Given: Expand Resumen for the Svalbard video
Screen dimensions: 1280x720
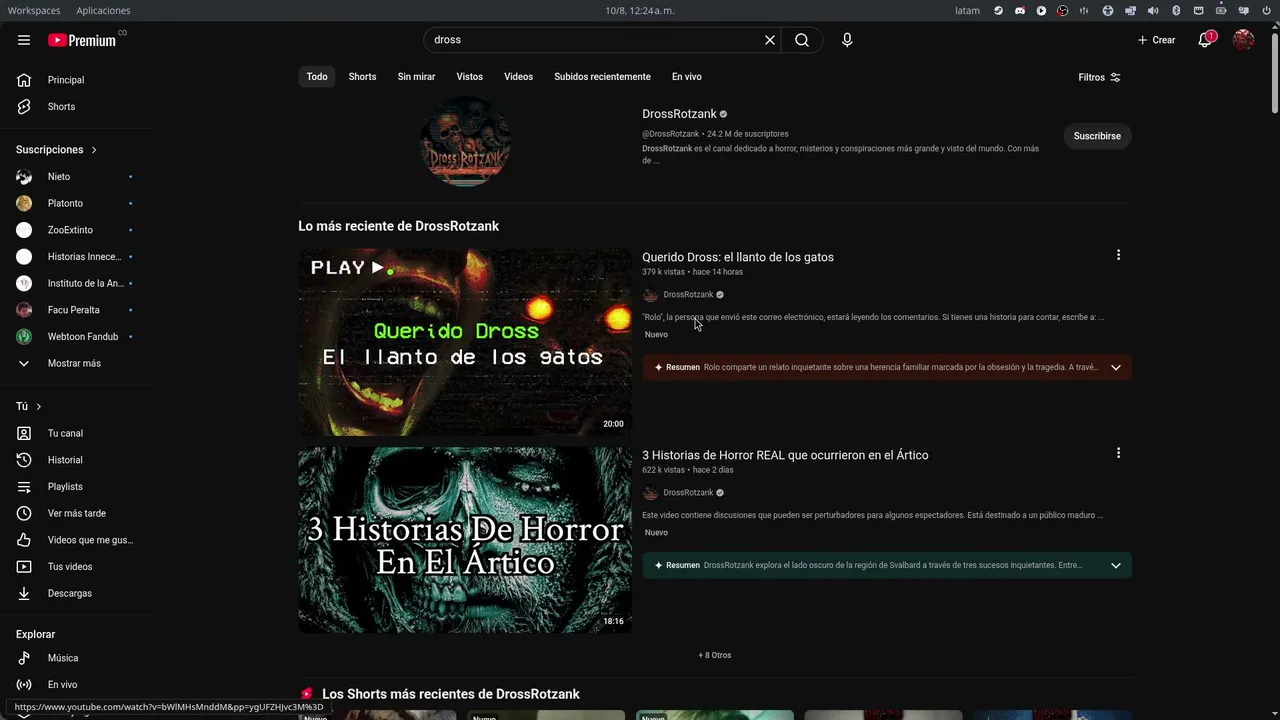Looking at the screenshot, I should [1116, 565].
